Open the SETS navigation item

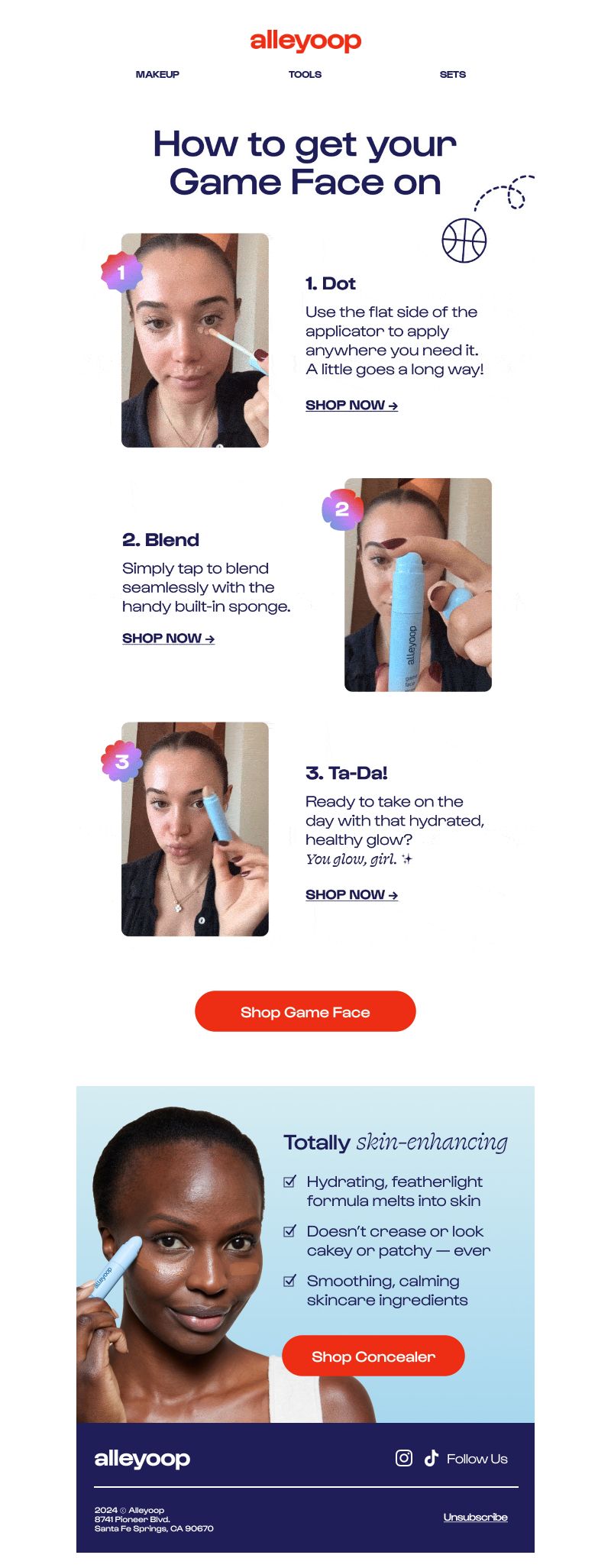(453, 74)
